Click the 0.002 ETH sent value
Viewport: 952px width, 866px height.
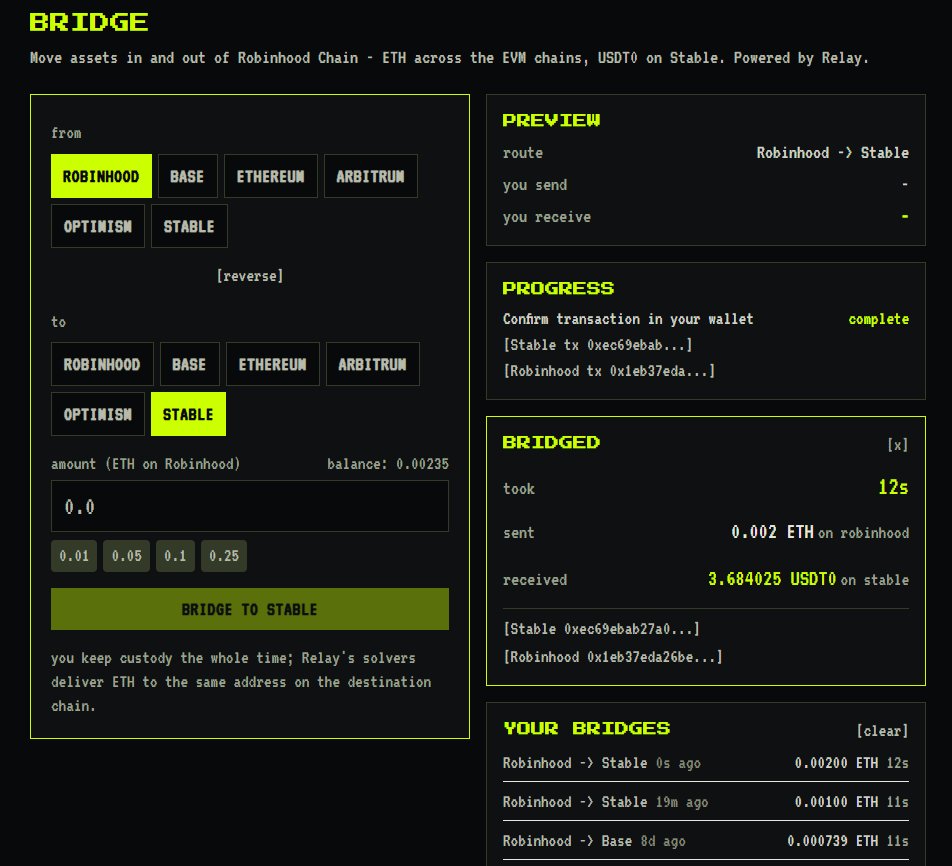pyautogui.click(x=772, y=533)
